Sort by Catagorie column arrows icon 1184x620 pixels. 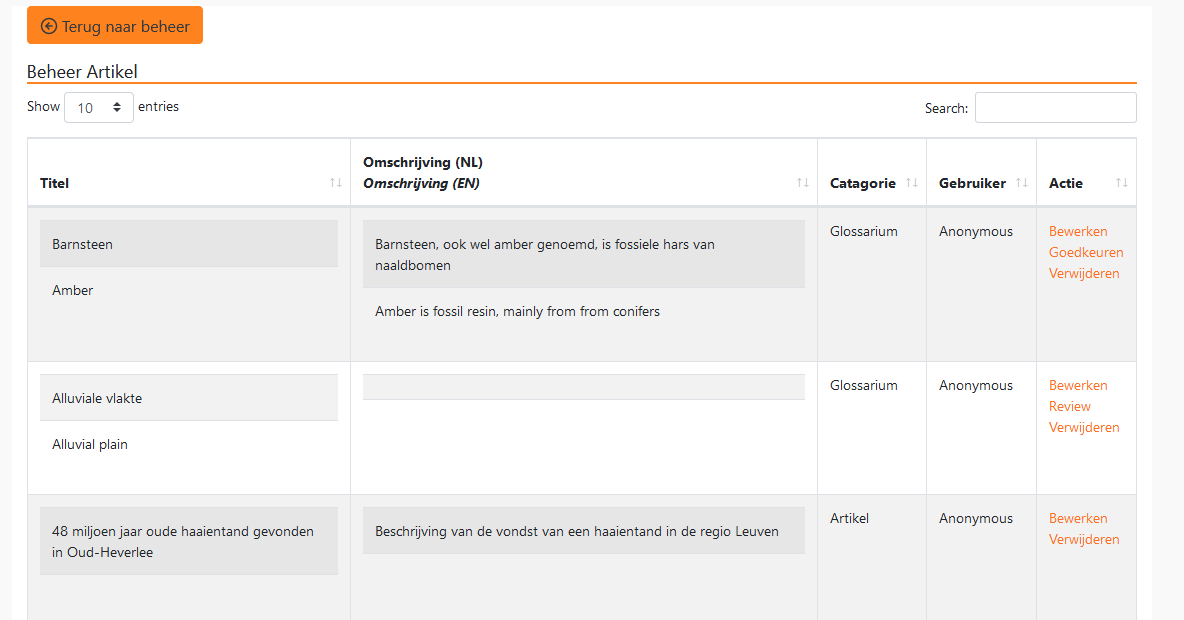tap(911, 183)
